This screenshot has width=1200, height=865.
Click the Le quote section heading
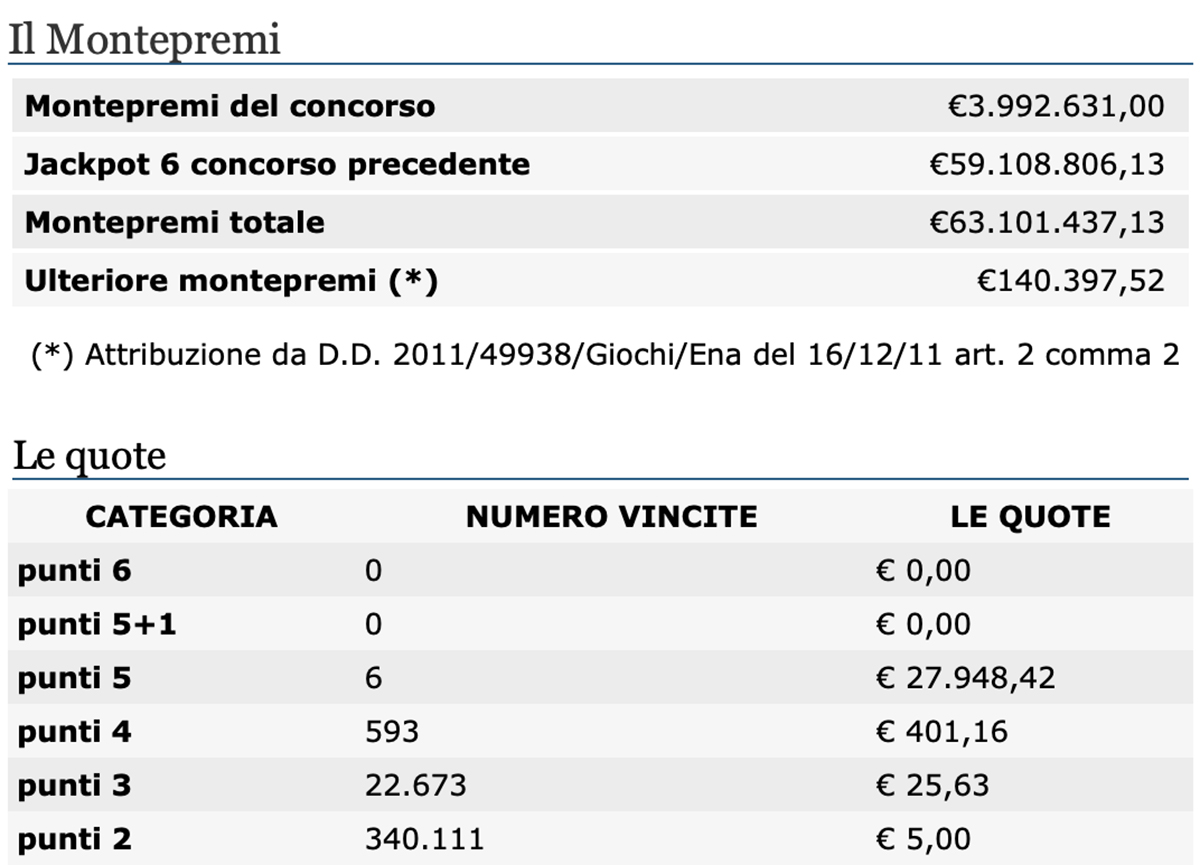(x=89, y=457)
